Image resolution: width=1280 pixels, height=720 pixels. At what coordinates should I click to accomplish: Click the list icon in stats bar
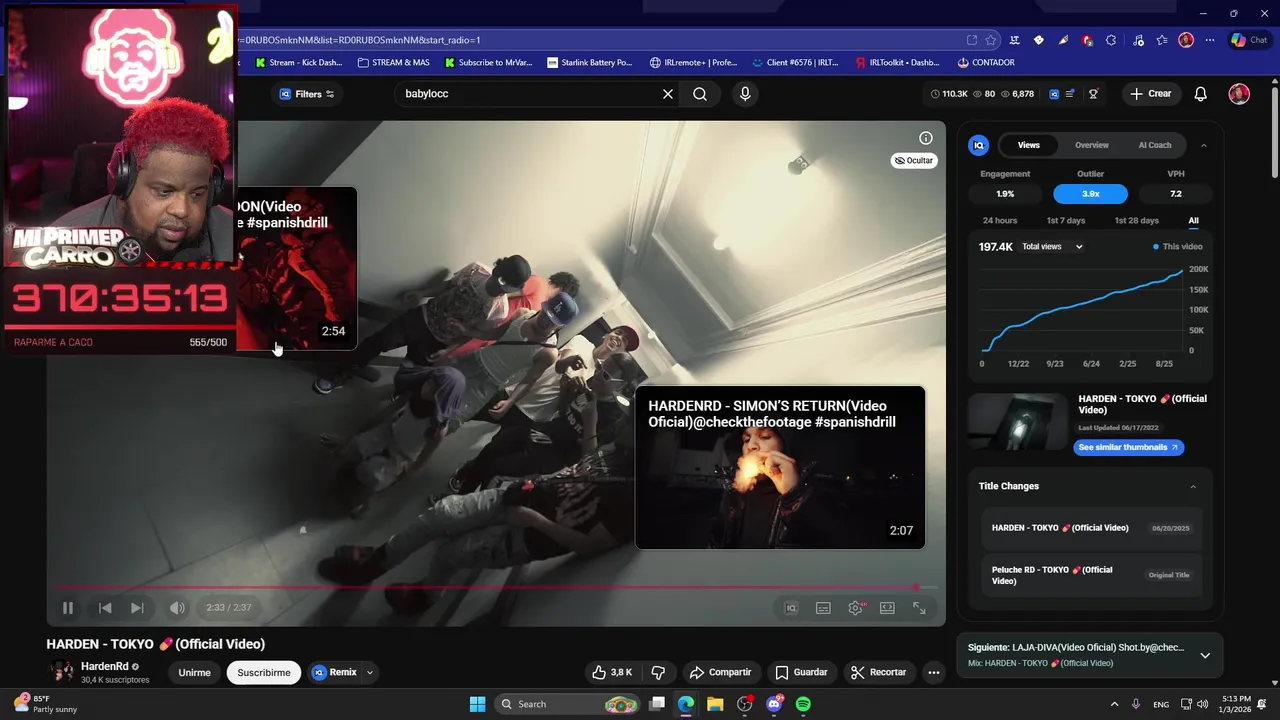1071,94
